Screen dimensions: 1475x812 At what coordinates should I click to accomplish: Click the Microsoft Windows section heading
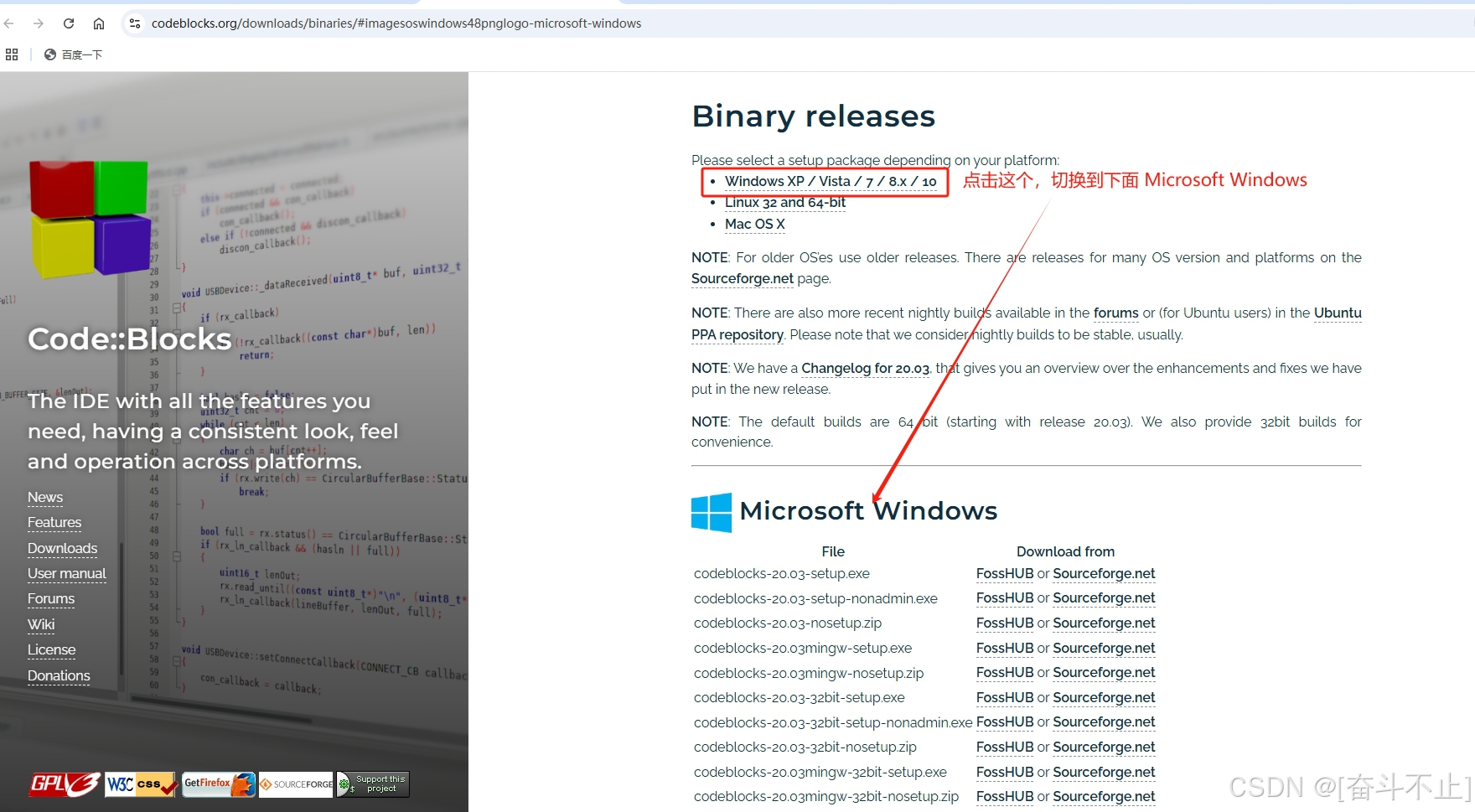(868, 510)
